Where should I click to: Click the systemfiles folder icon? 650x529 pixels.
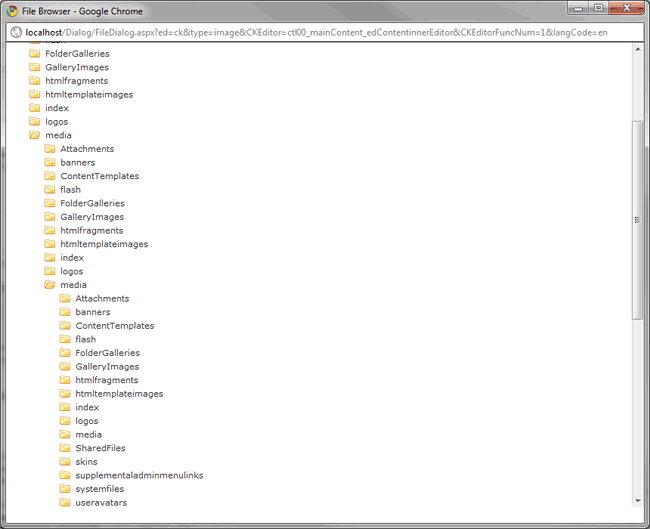(x=64, y=489)
